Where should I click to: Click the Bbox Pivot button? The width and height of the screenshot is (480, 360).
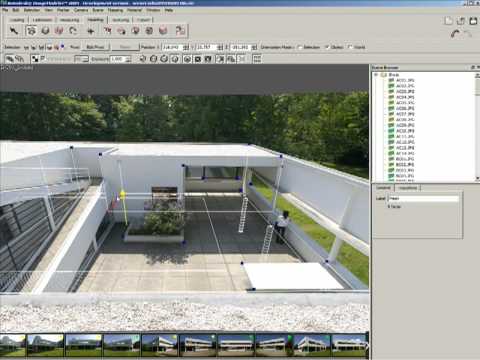pos(95,47)
